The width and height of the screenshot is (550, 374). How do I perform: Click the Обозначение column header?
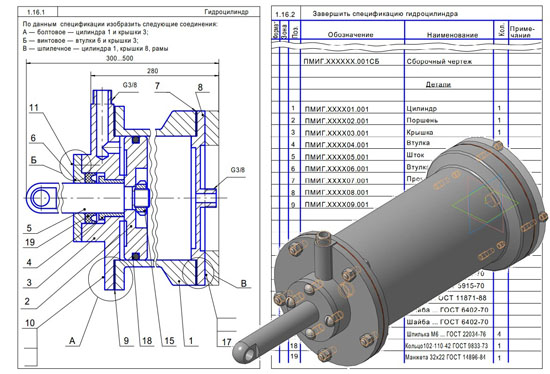tap(350, 35)
